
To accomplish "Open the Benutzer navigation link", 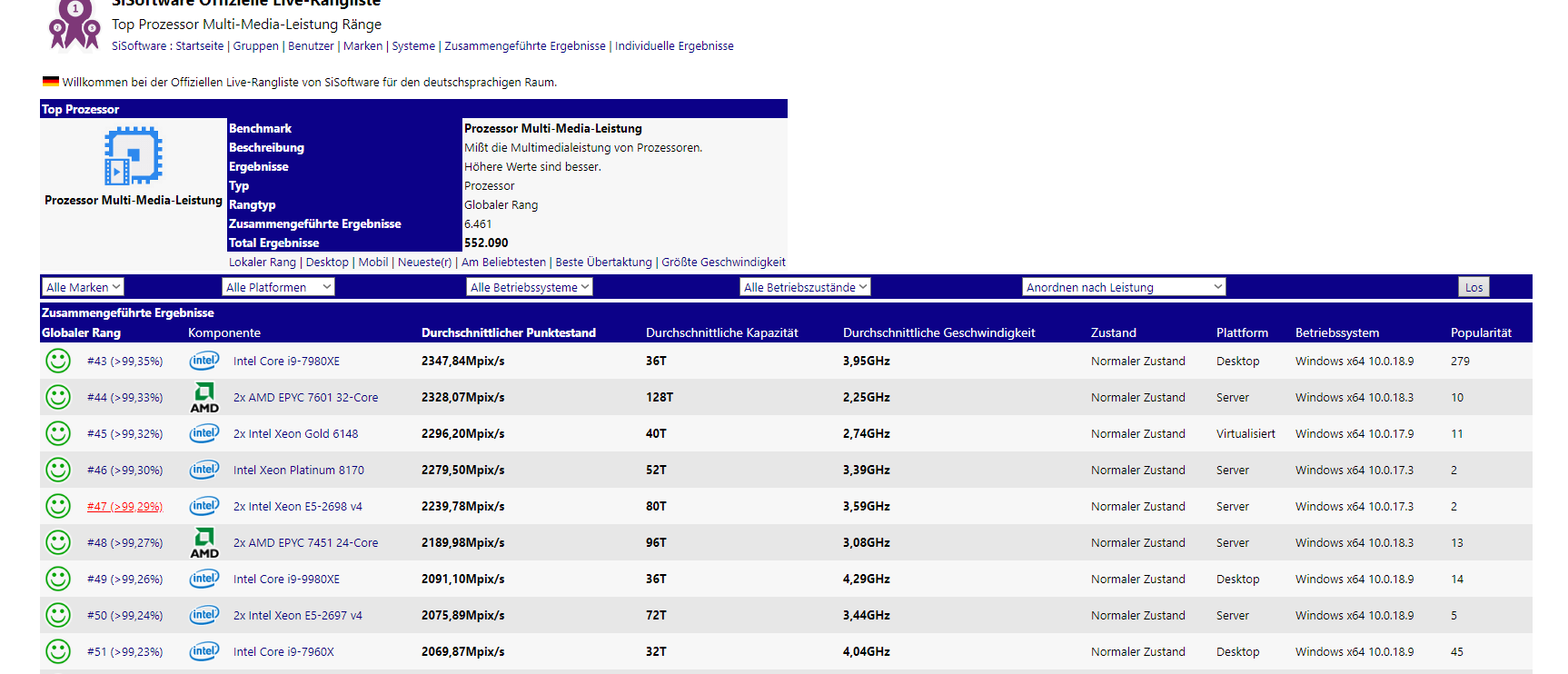I will (x=311, y=46).
